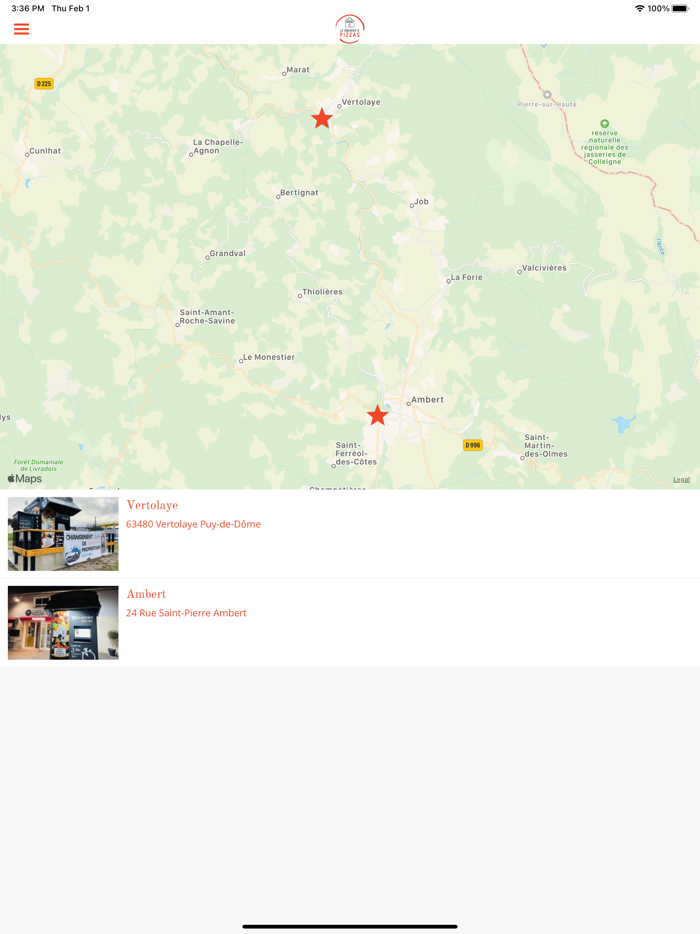This screenshot has width=700, height=934.
Task: Tap the Job town label
Action: [421, 201]
